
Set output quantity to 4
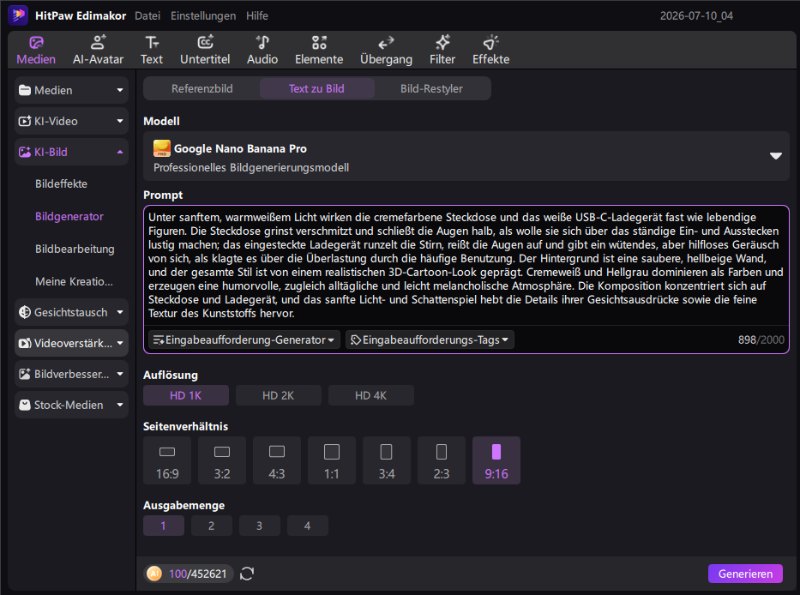click(307, 526)
